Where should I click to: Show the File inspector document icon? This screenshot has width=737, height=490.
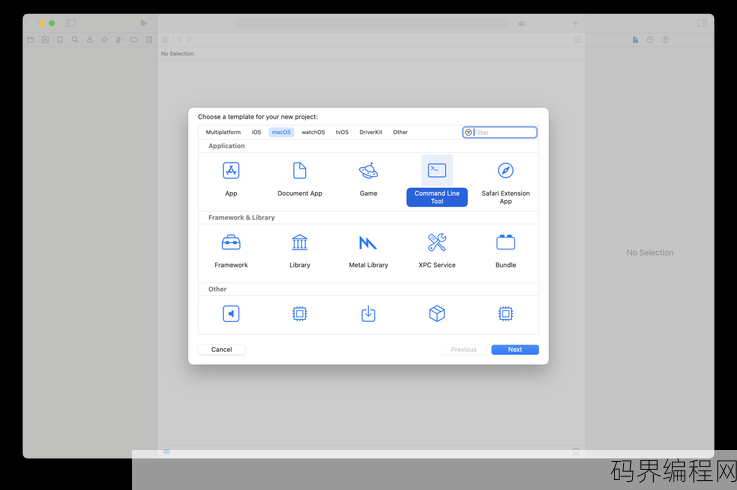pyautogui.click(x=635, y=40)
